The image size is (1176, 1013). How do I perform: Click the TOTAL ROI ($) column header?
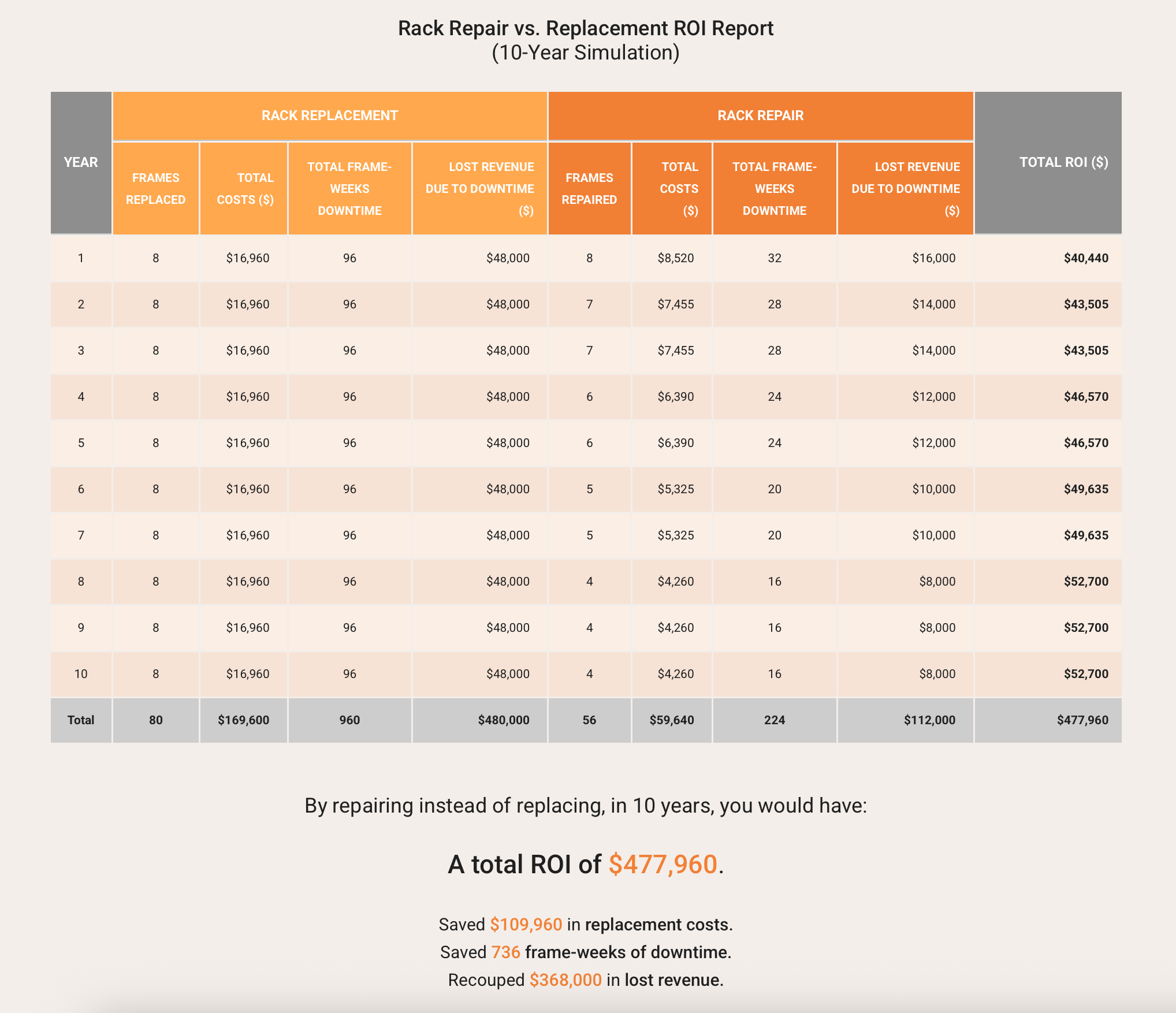tap(1063, 162)
